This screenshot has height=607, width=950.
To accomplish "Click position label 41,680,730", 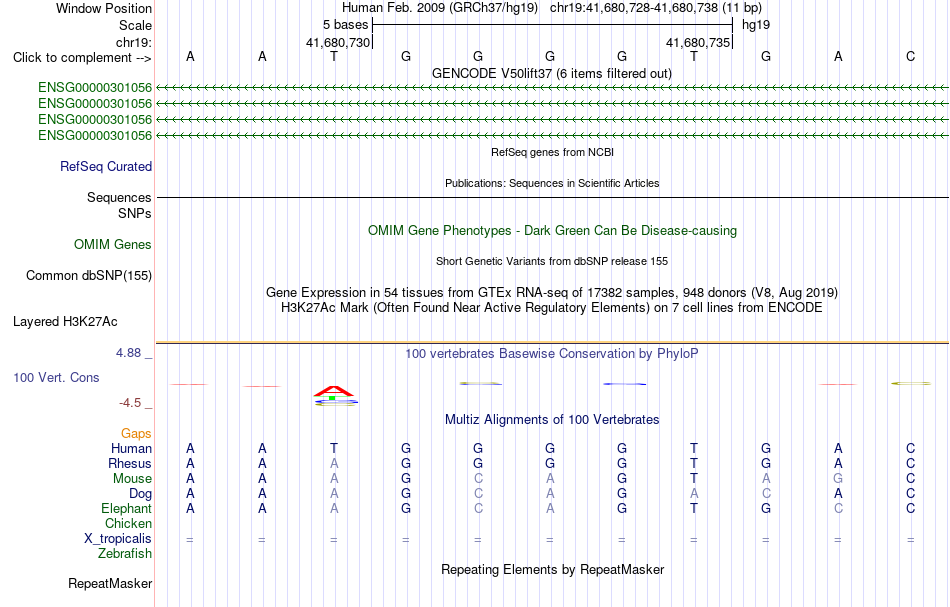I will (x=337, y=42).
